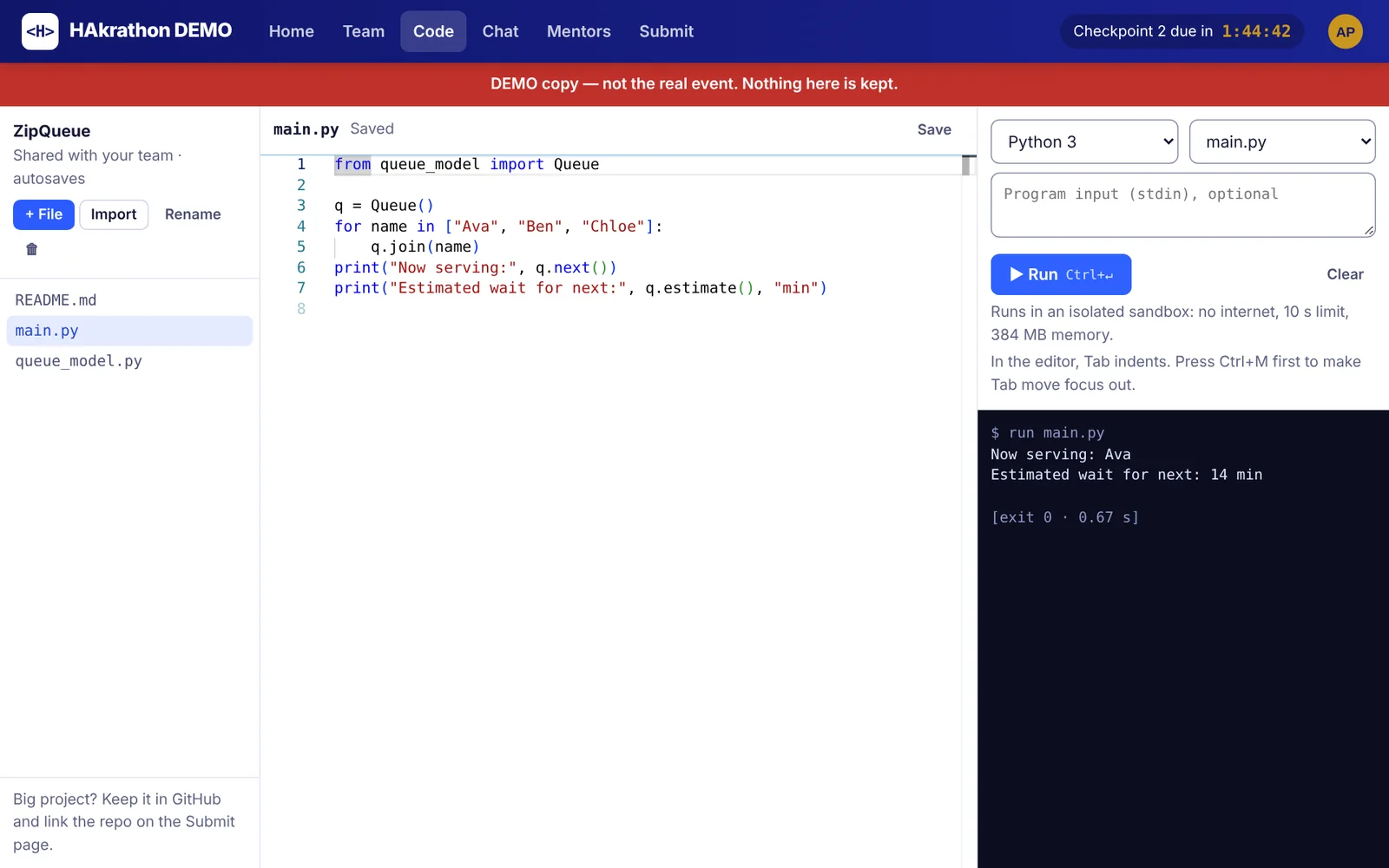Click line number 7 in the gutter
Screen dimensions: 1389x868
click(301, 288)
